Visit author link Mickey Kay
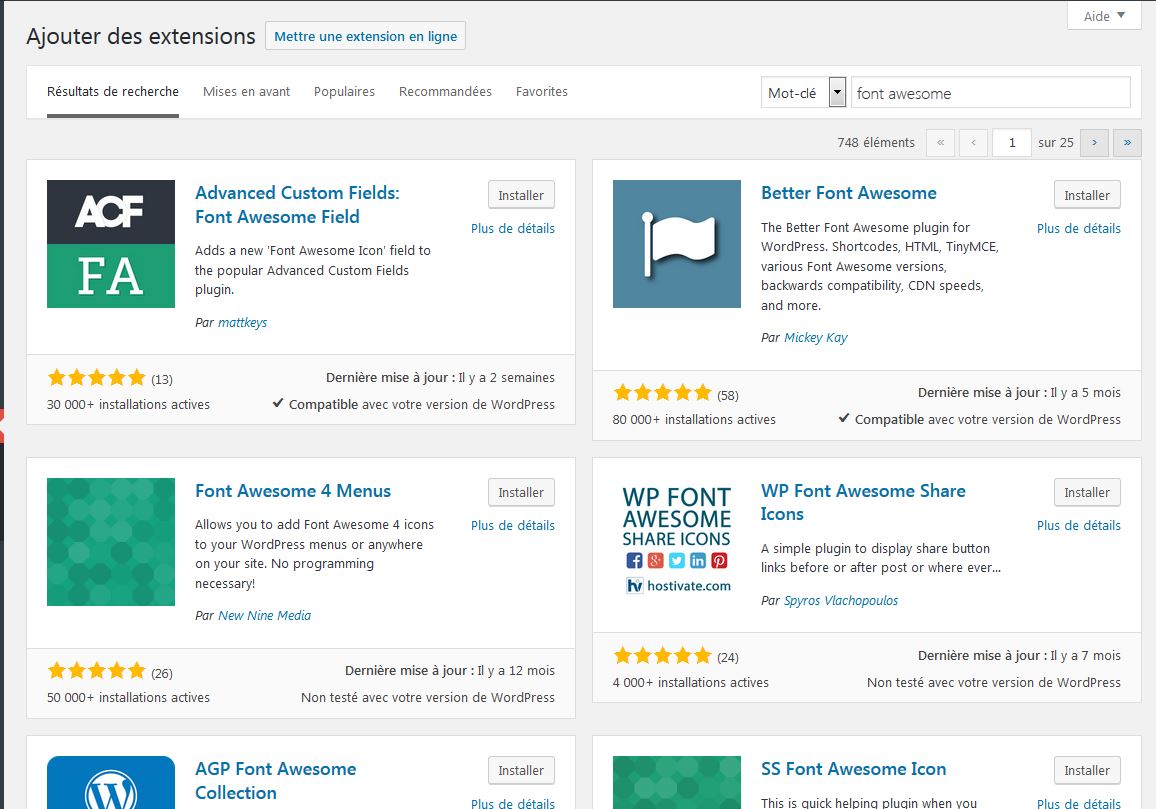This screenshot has width=1156, height=809. (x=815, y=338)
